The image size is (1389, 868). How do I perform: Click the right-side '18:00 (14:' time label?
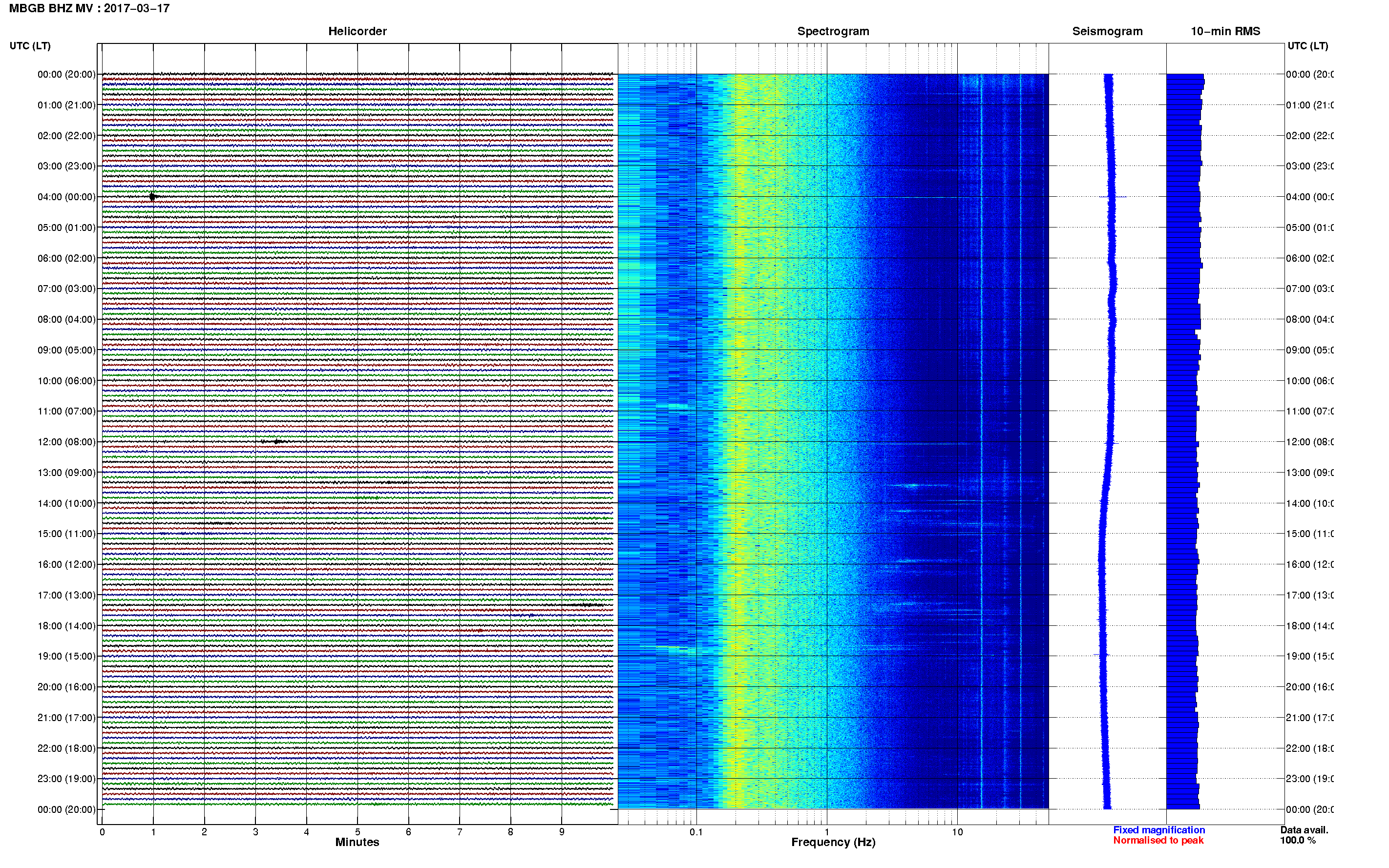[x=1309, y=626]
